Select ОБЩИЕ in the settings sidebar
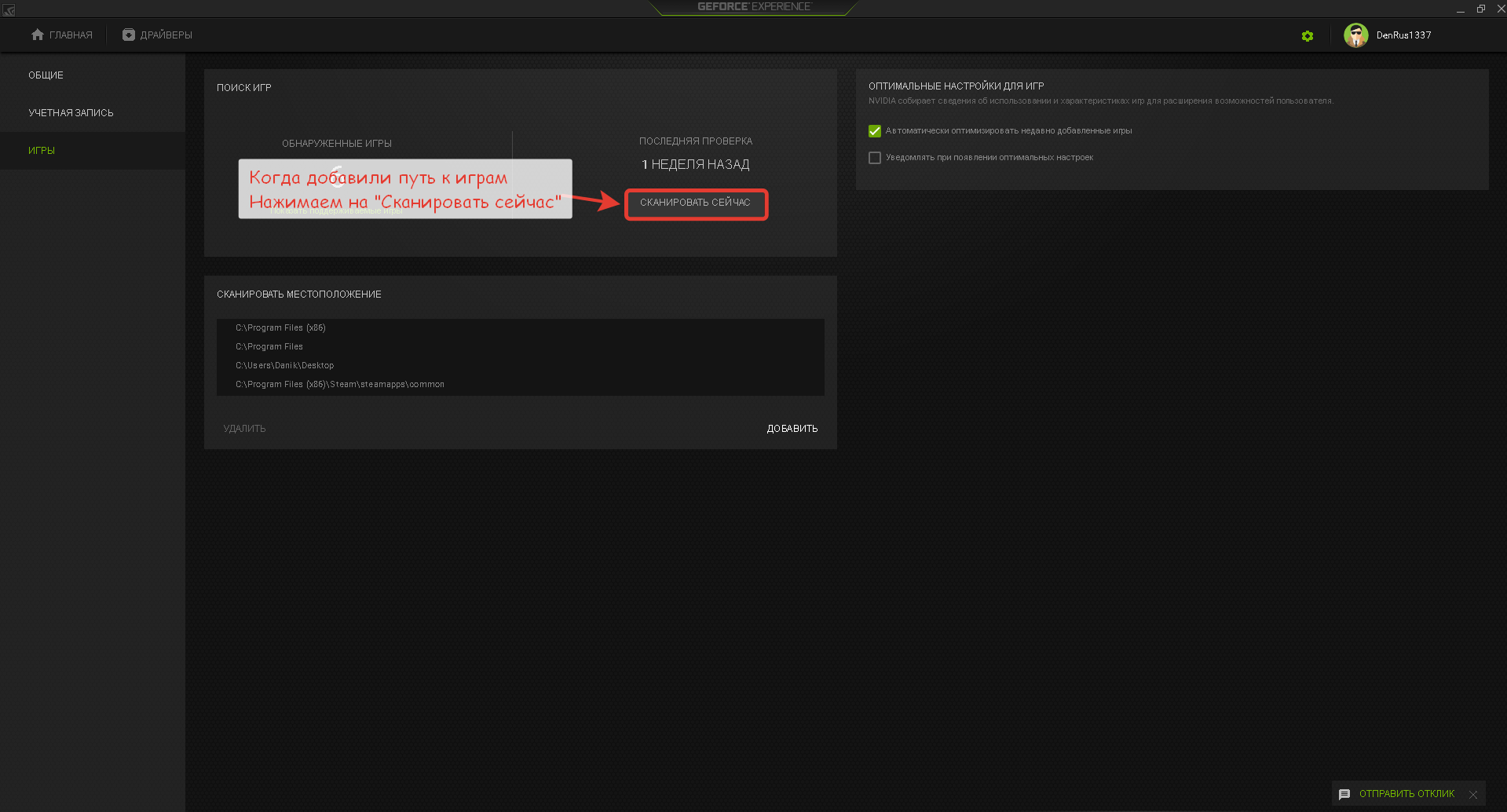This screenshot has height=812, width=1507. pyautogui.click(x=93, y=75)
